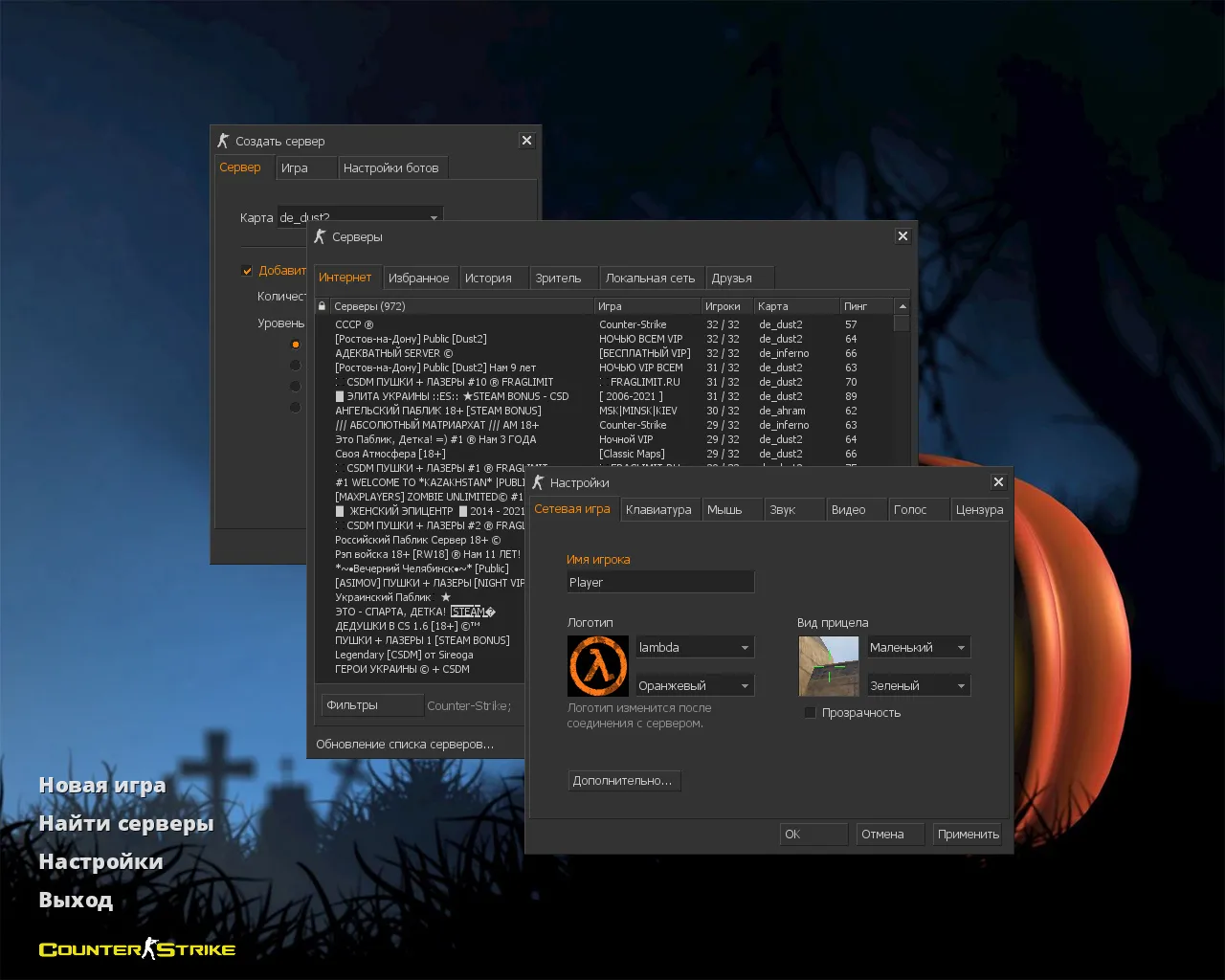Click the Counter-Strike logo at the bottom left
Screen dimensions: 1225x980
point(137,949)
